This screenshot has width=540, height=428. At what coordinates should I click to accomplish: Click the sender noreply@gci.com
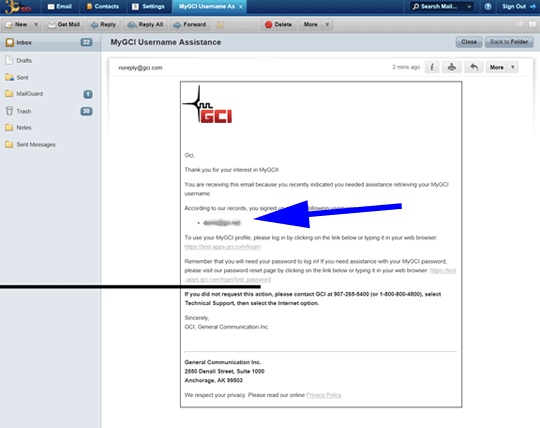[x=140, y=68]
